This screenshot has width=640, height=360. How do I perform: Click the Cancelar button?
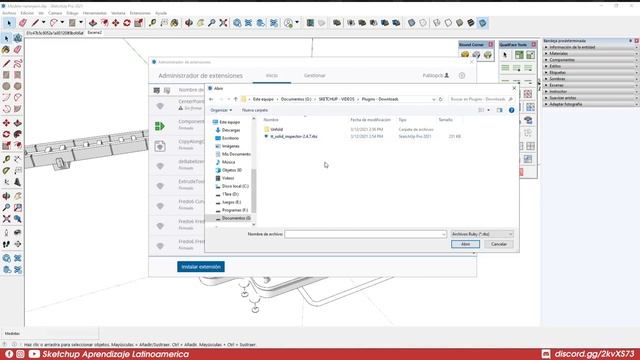point(499,244)
